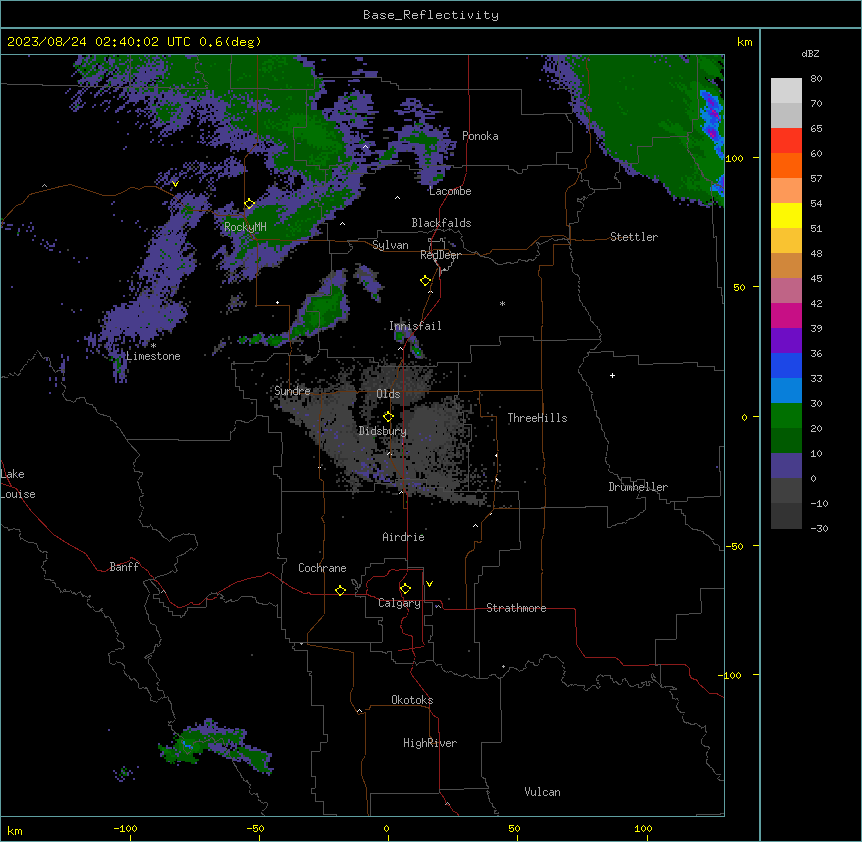Select the pink 42-45 dBZ swatch
The width and height of the screenshot is (862, 842).
click(786, 290)
